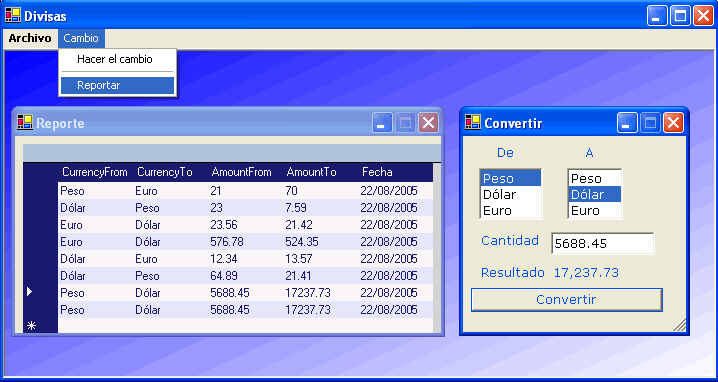This screenshot has height=382, width=718.
Task: Select Euro in the De list
Action: pyautogui.click(x=511, y=210)
